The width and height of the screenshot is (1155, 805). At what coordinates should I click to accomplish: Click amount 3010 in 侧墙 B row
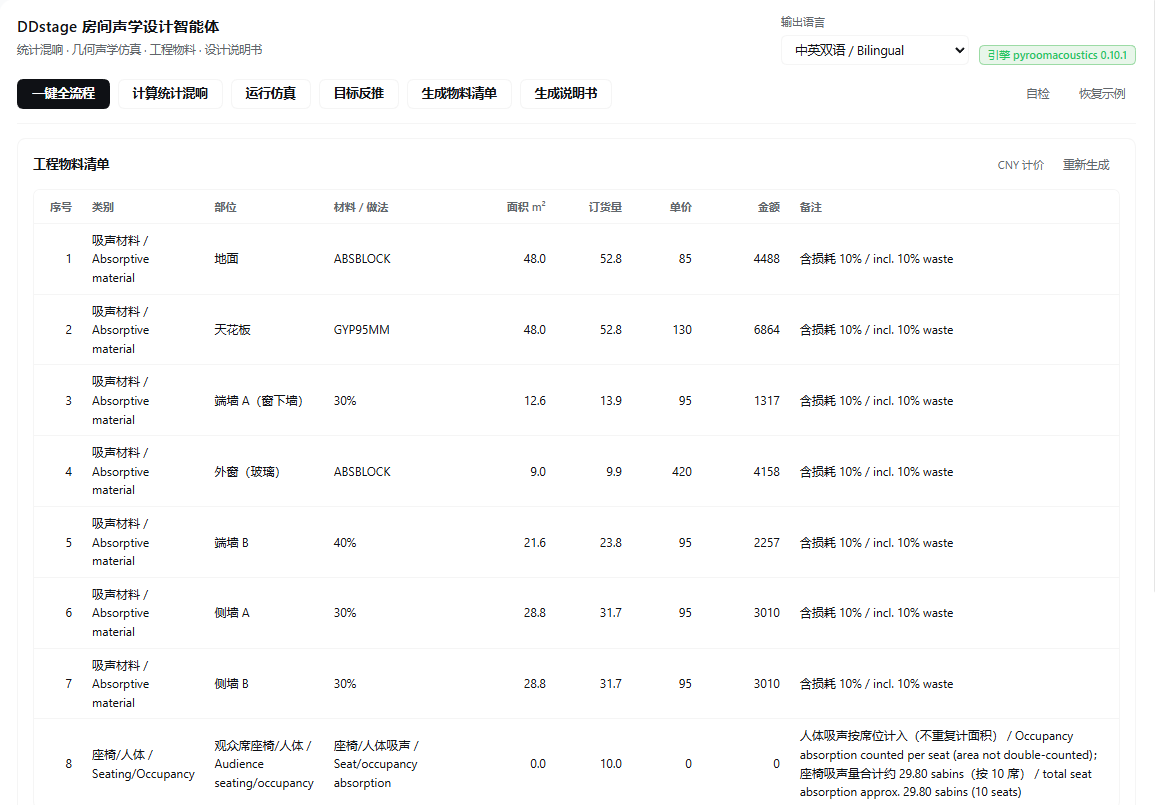click(766, 683)
